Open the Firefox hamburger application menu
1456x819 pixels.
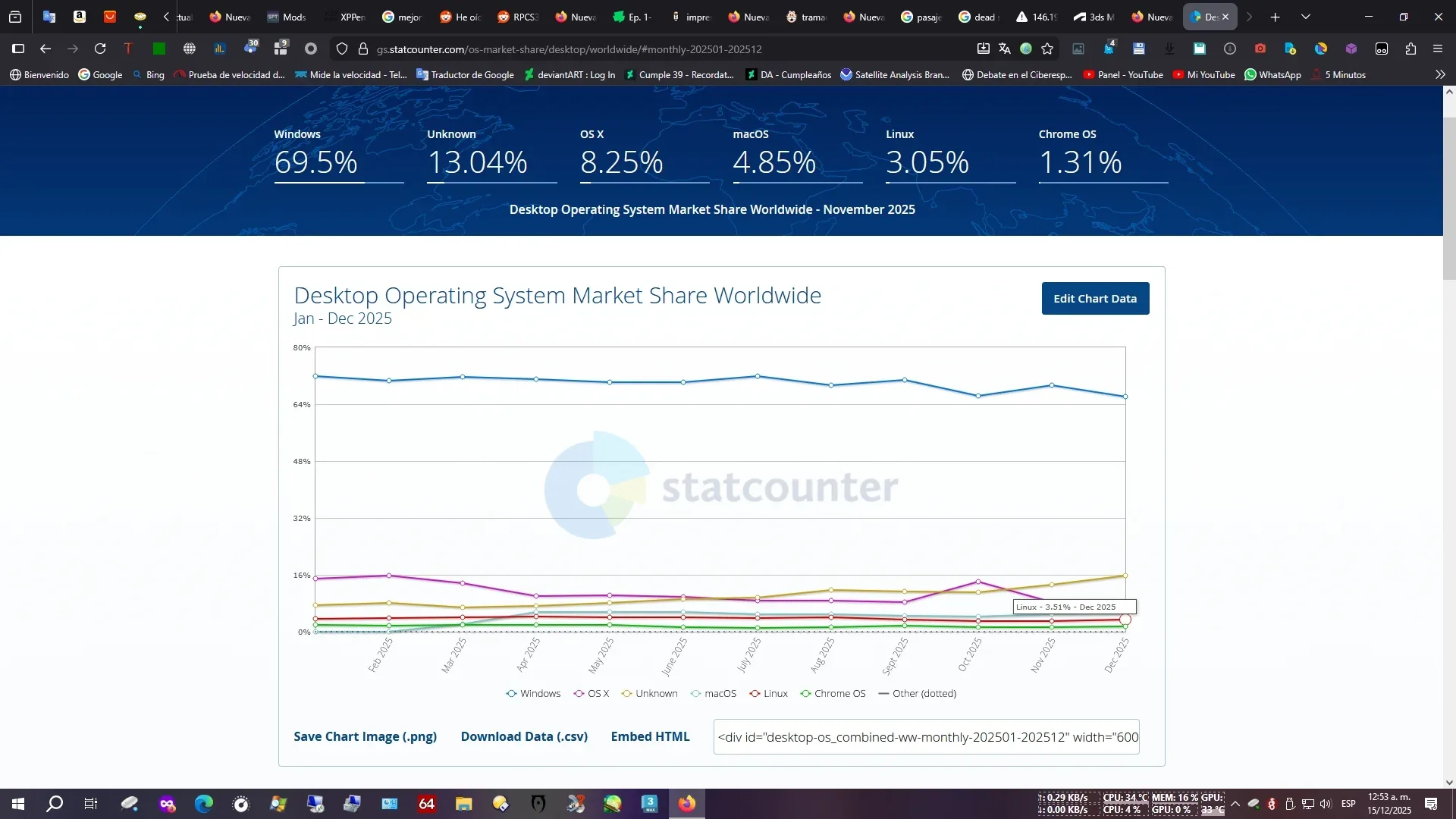click(1438, 49)
